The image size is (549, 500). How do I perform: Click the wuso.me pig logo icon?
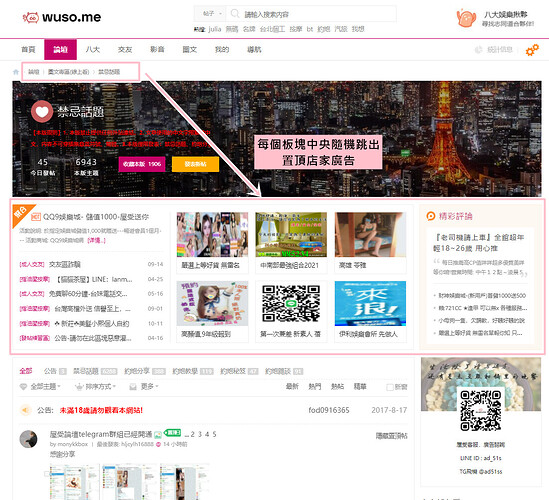tap(30, 17)
